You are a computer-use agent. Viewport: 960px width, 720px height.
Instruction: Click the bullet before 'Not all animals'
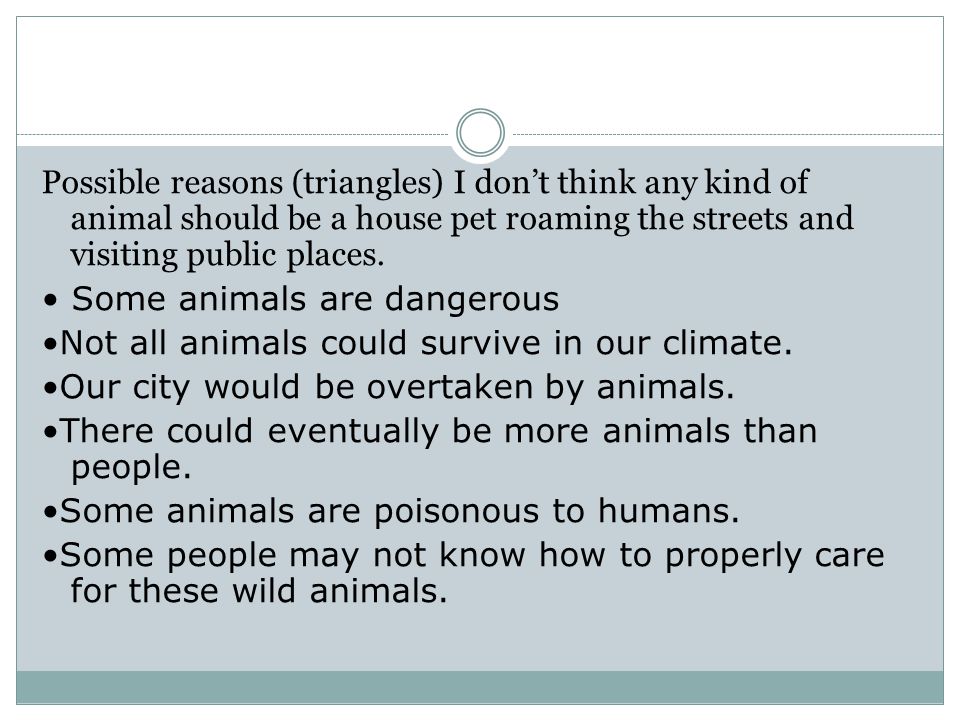[51, 345]
